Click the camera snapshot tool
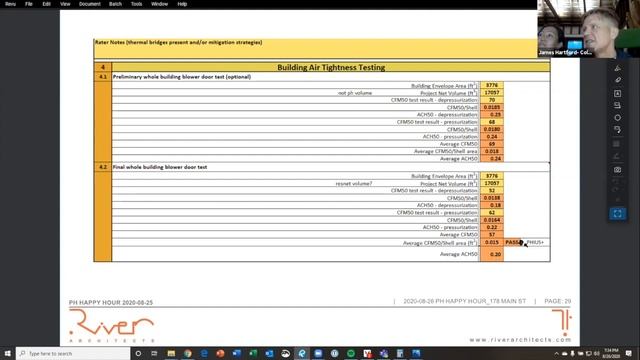The height and width of the screenshot is (360, 640). tap(618, 169)
